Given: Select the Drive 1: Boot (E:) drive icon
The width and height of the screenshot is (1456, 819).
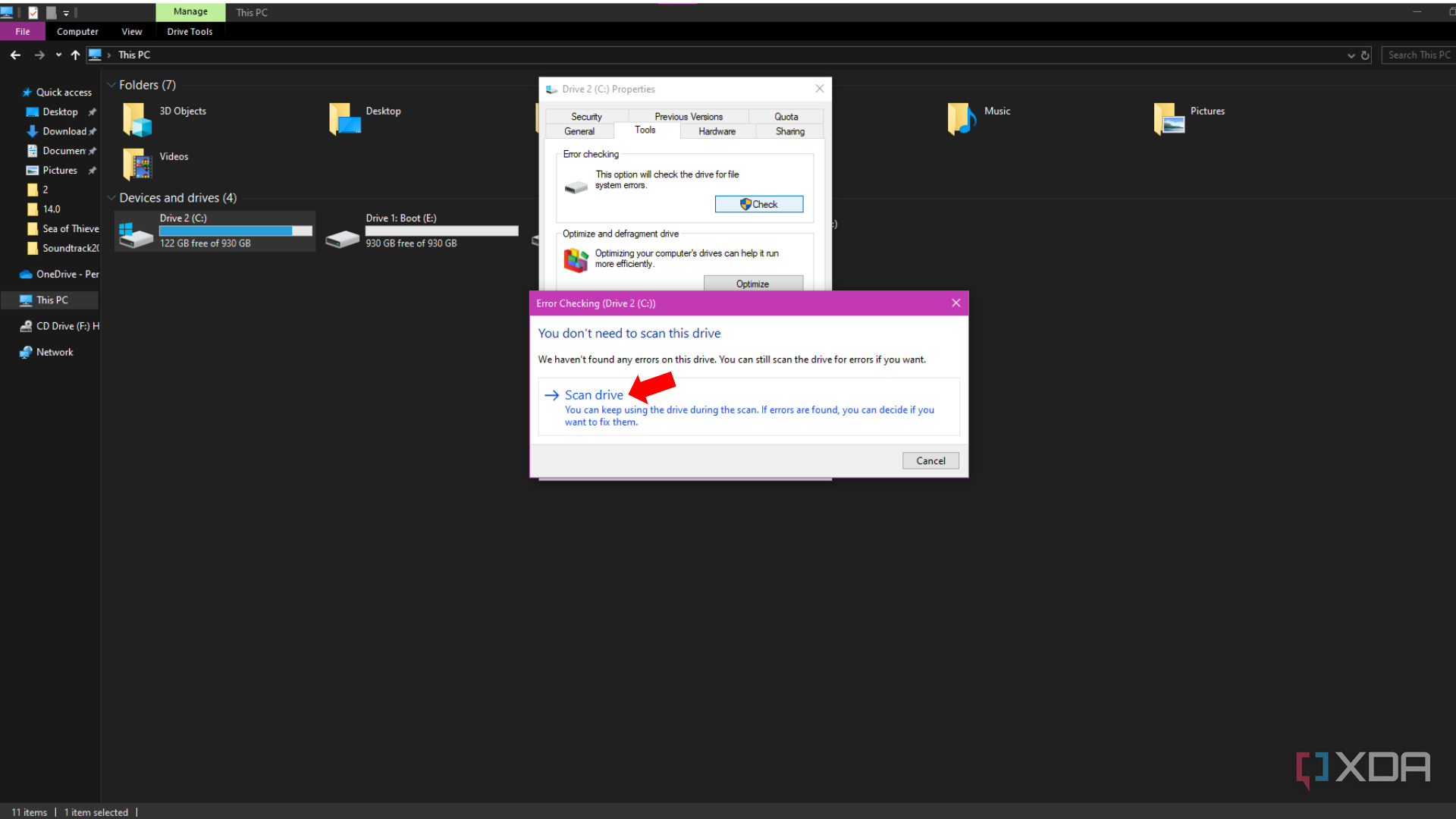Looking at the screenshot, I should coord(342,239).
